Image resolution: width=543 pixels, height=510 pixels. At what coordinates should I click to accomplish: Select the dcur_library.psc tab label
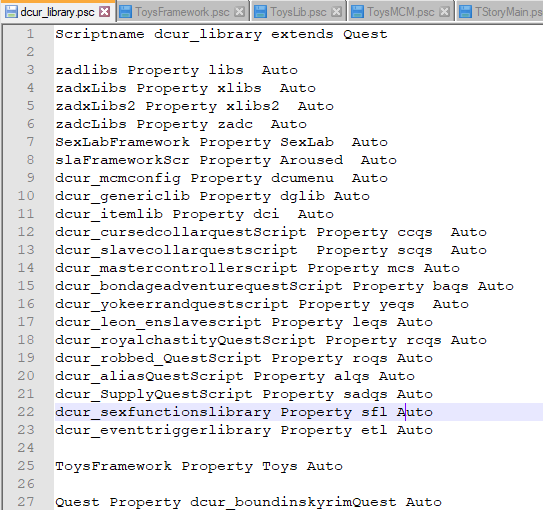57,12
